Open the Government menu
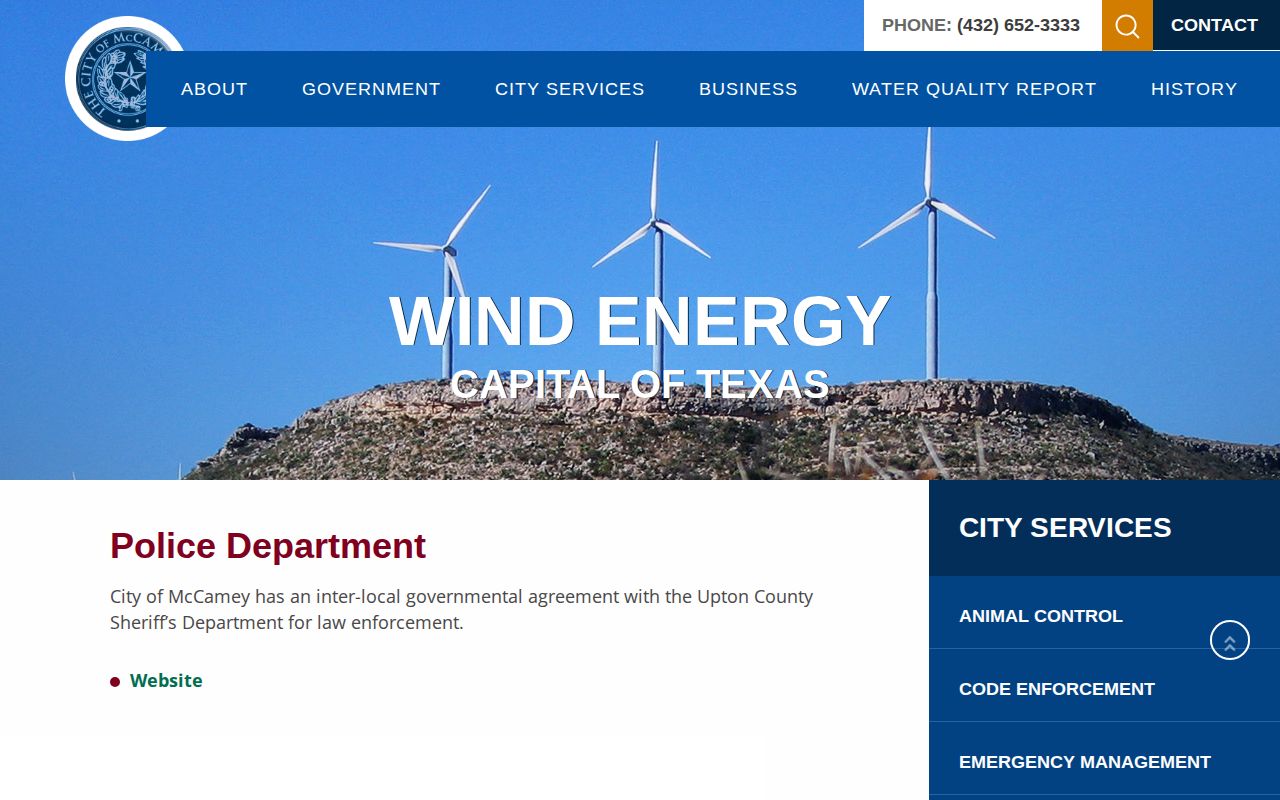This screenshot has height=800, width=1280. point(371,89)
